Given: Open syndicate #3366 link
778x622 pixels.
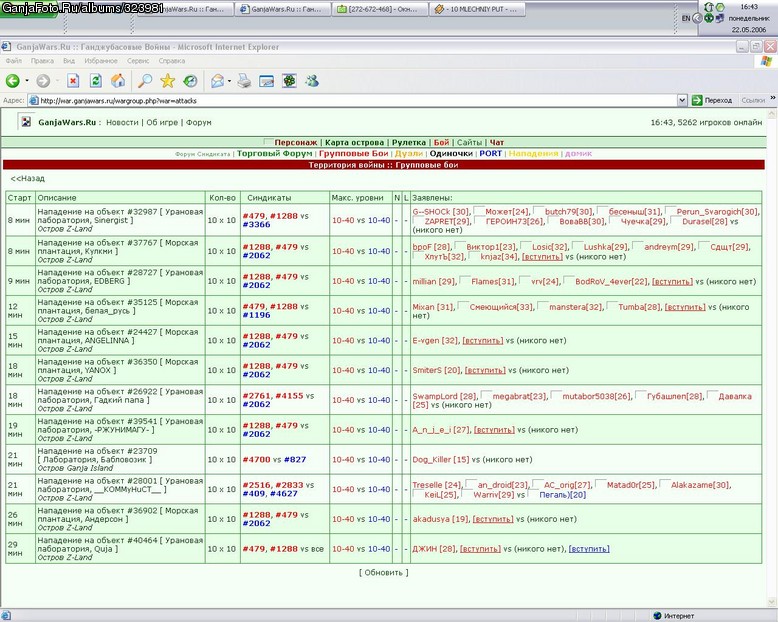Looking at the screenshot, I should point(257,225).
